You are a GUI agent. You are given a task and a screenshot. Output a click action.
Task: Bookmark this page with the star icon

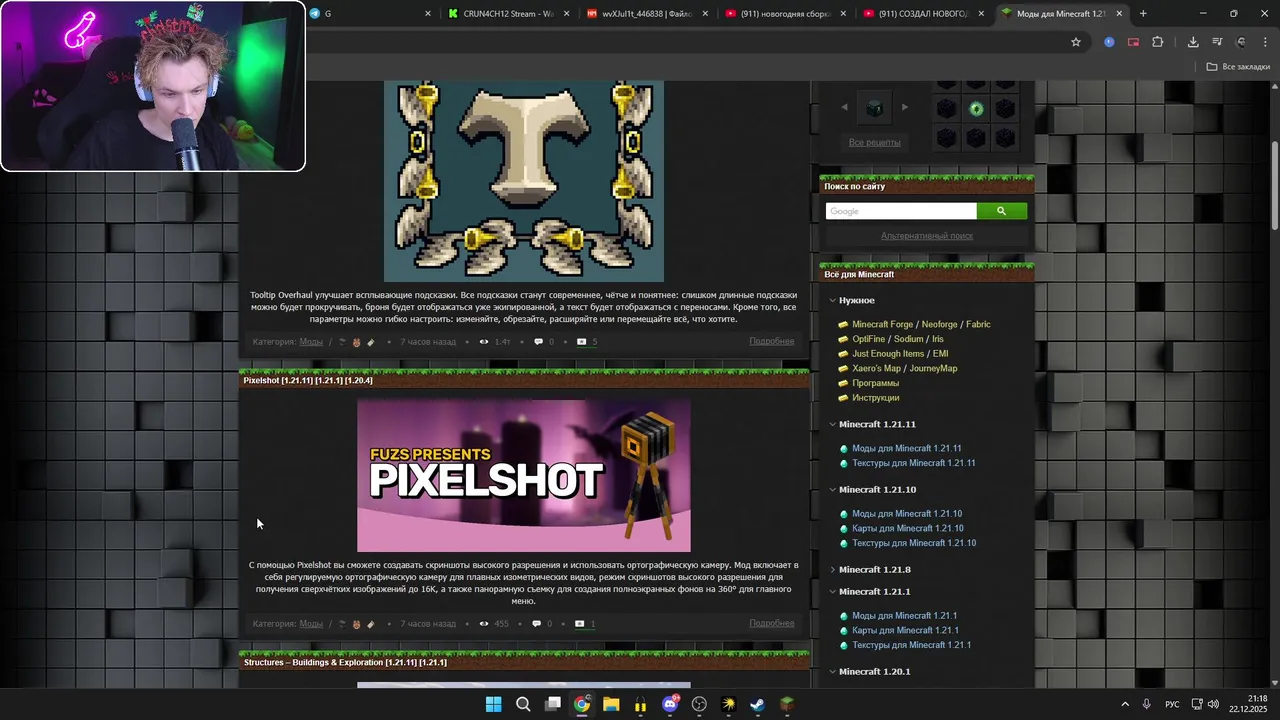1076,42
